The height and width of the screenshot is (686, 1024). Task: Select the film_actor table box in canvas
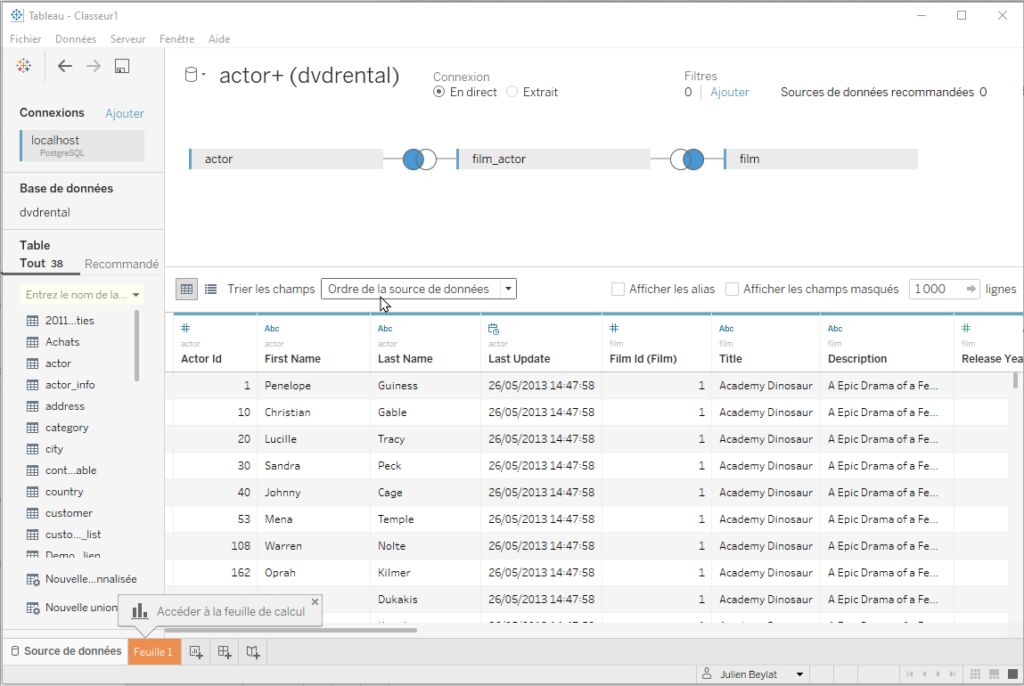pos(553,159)
